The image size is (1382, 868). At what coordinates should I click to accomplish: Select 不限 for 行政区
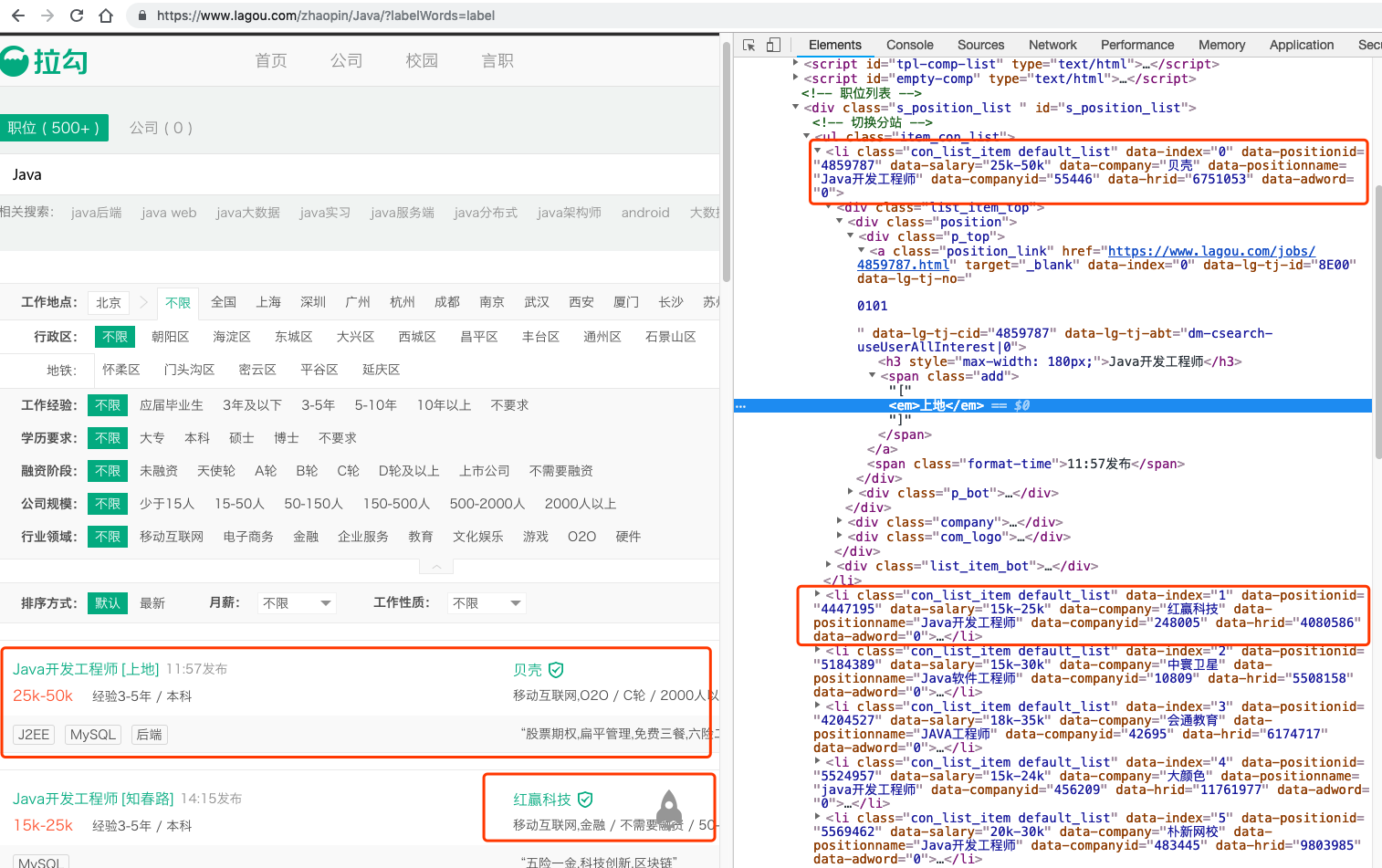click(x=115, y=337)
